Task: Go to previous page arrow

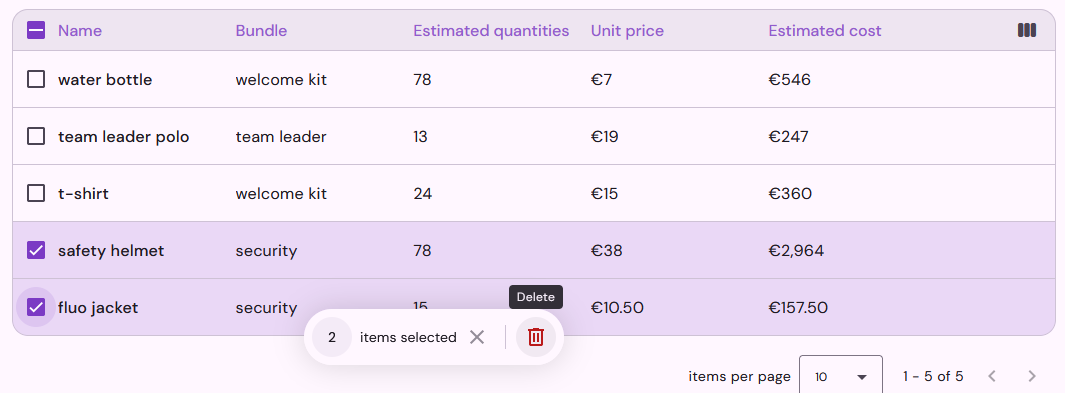Action: click(992, 376)
